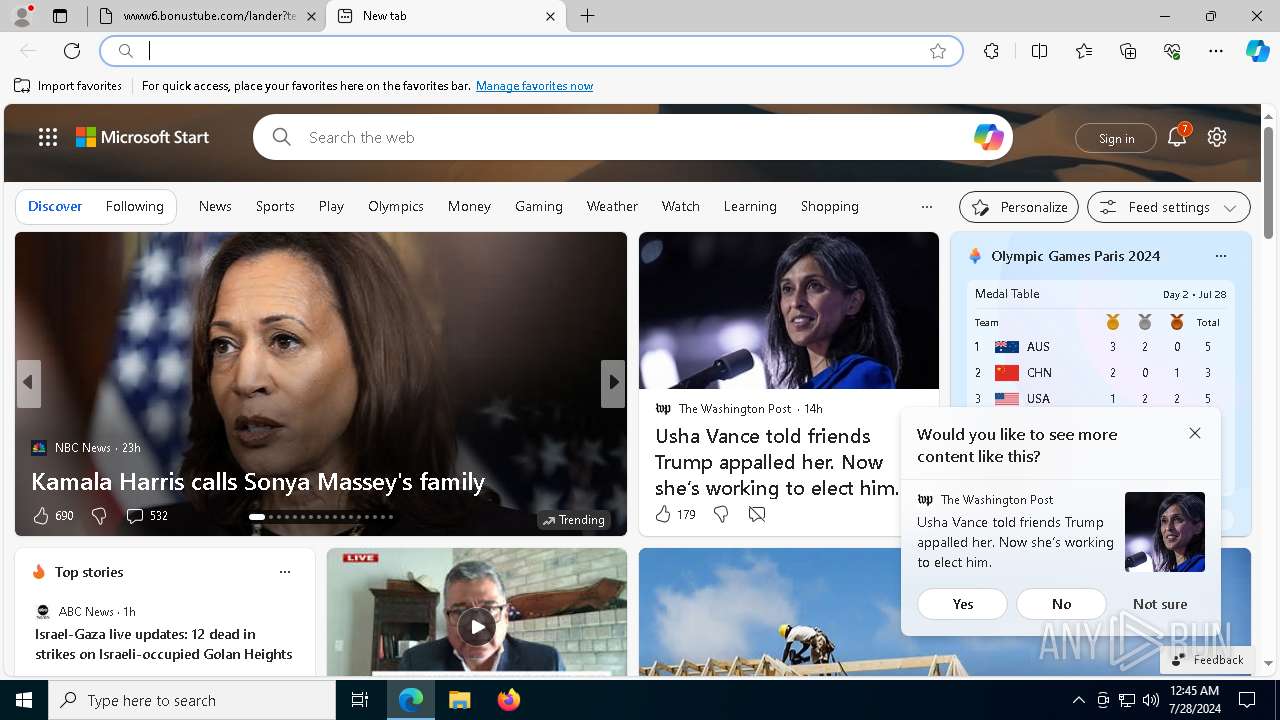Open Money category
This screenshot has width=1280, height=720.
469,206
